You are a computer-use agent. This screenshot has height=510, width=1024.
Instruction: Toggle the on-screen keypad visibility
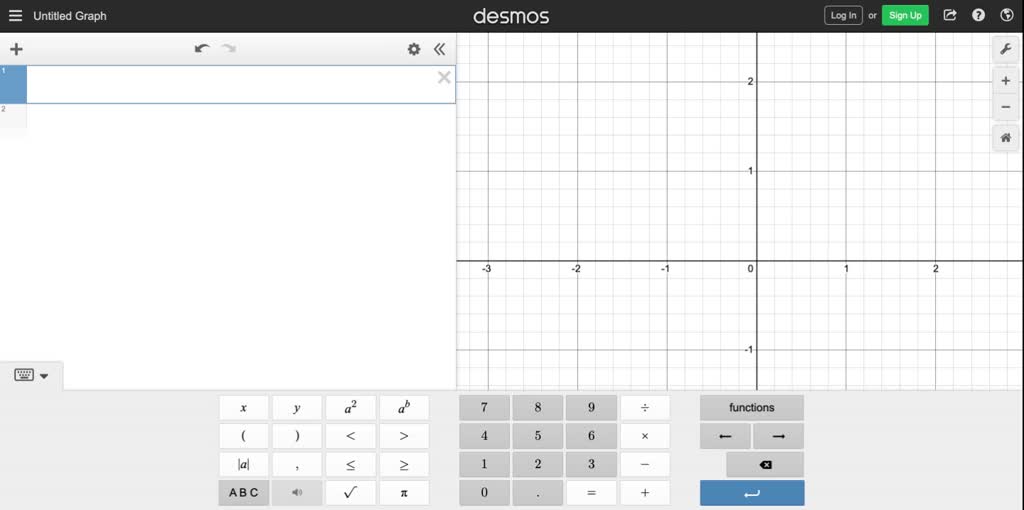click(31, 376)
